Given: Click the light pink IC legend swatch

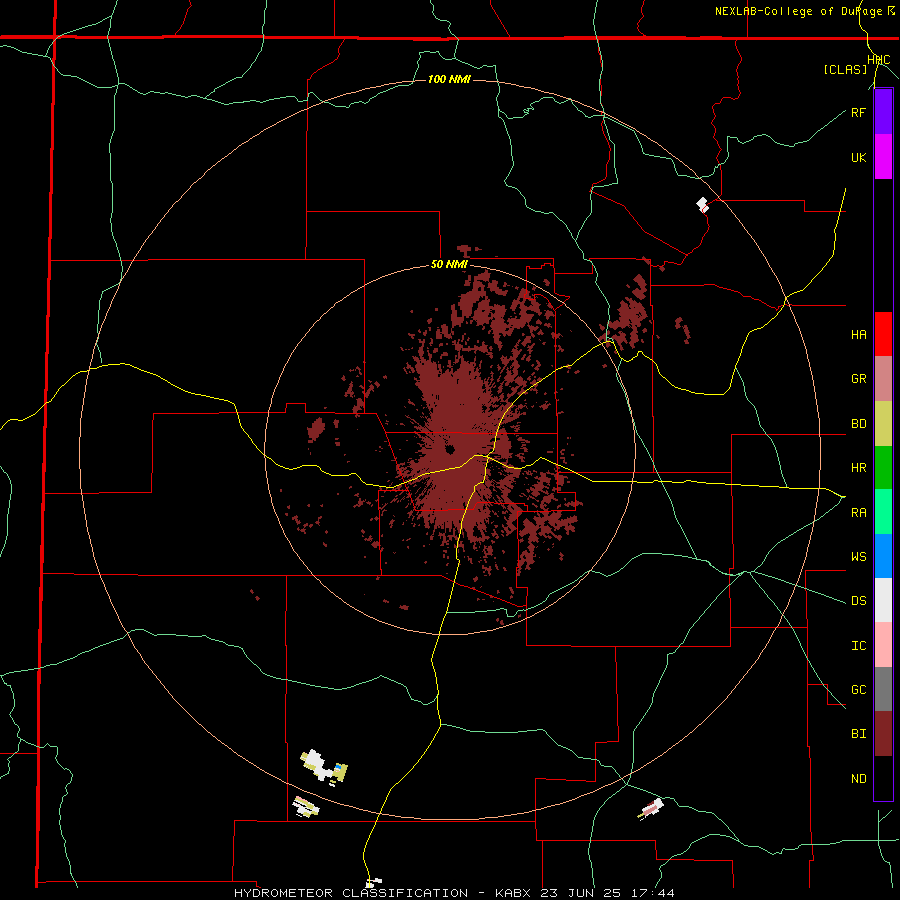Looking at the screenshot, I should 883,645.
